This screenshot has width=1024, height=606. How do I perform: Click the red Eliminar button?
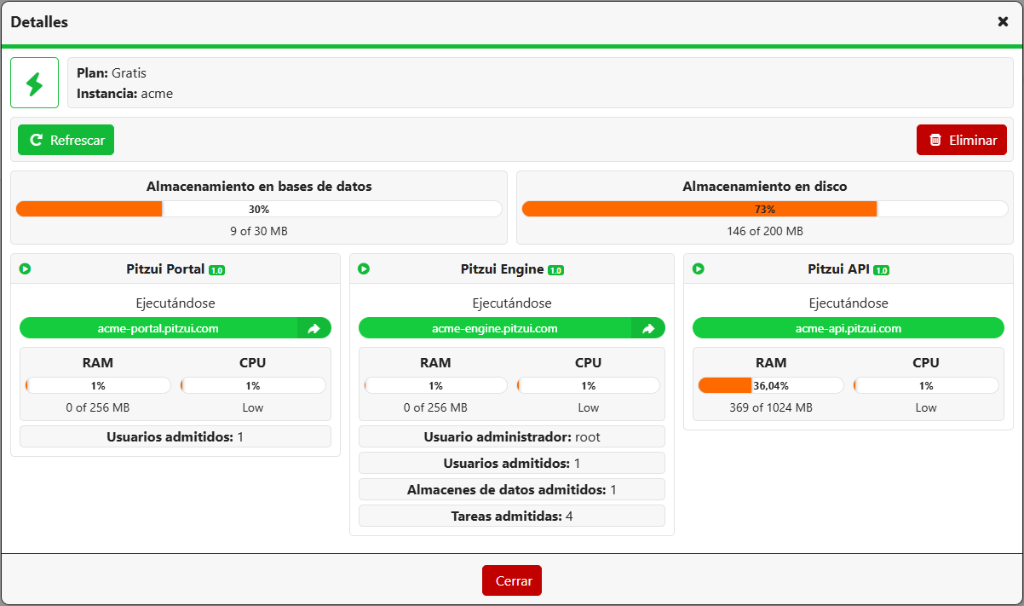pos(961,140)
